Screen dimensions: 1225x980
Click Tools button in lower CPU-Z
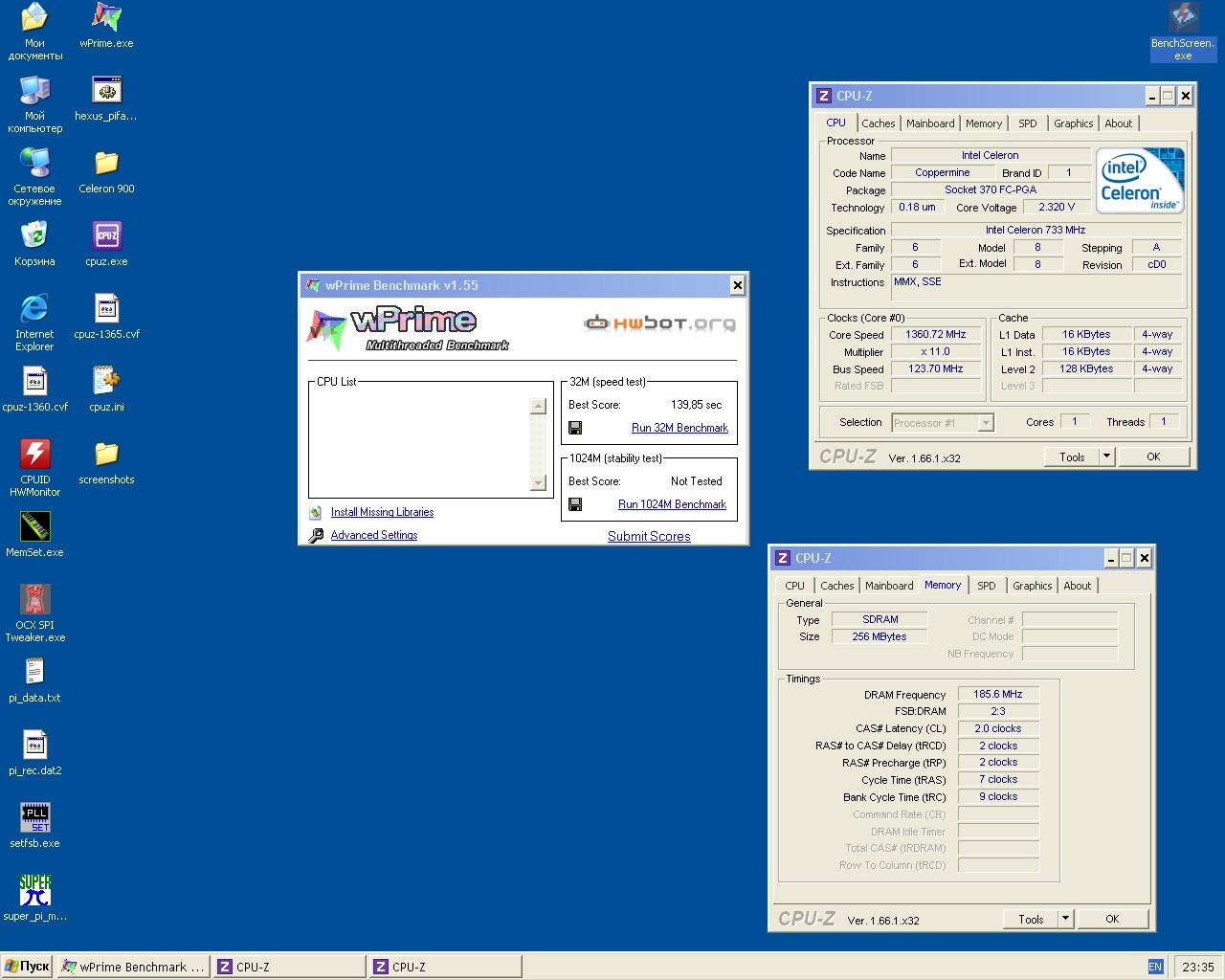[x=1031, y=919]
